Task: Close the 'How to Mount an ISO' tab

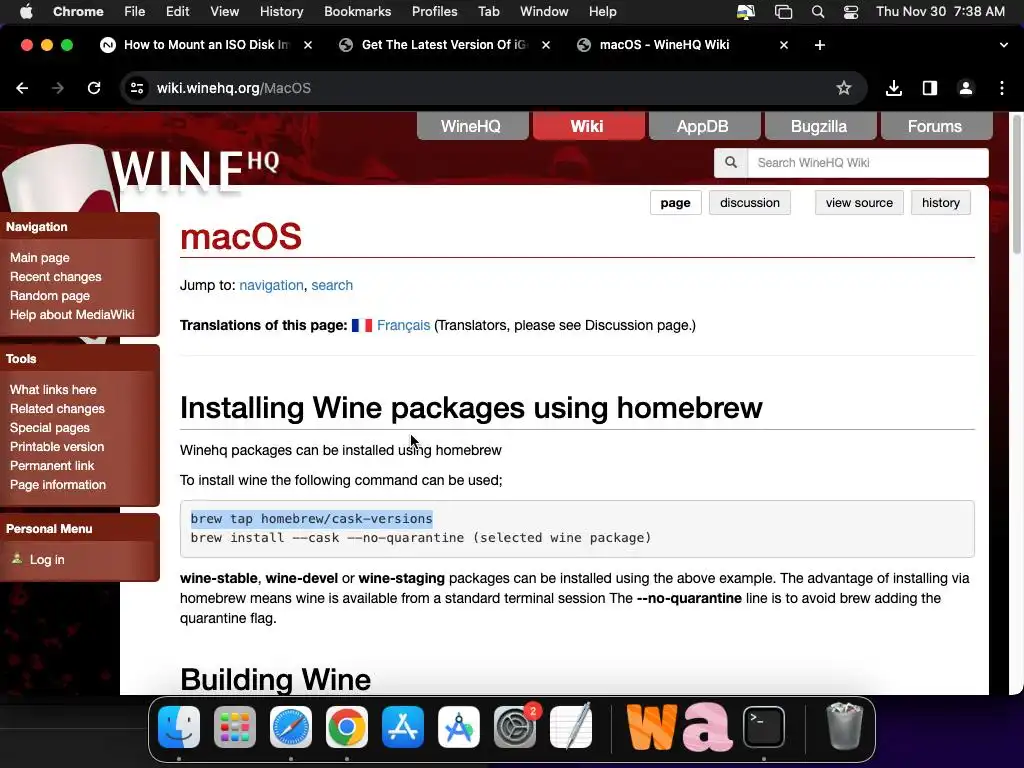Action: coord(308,45)
